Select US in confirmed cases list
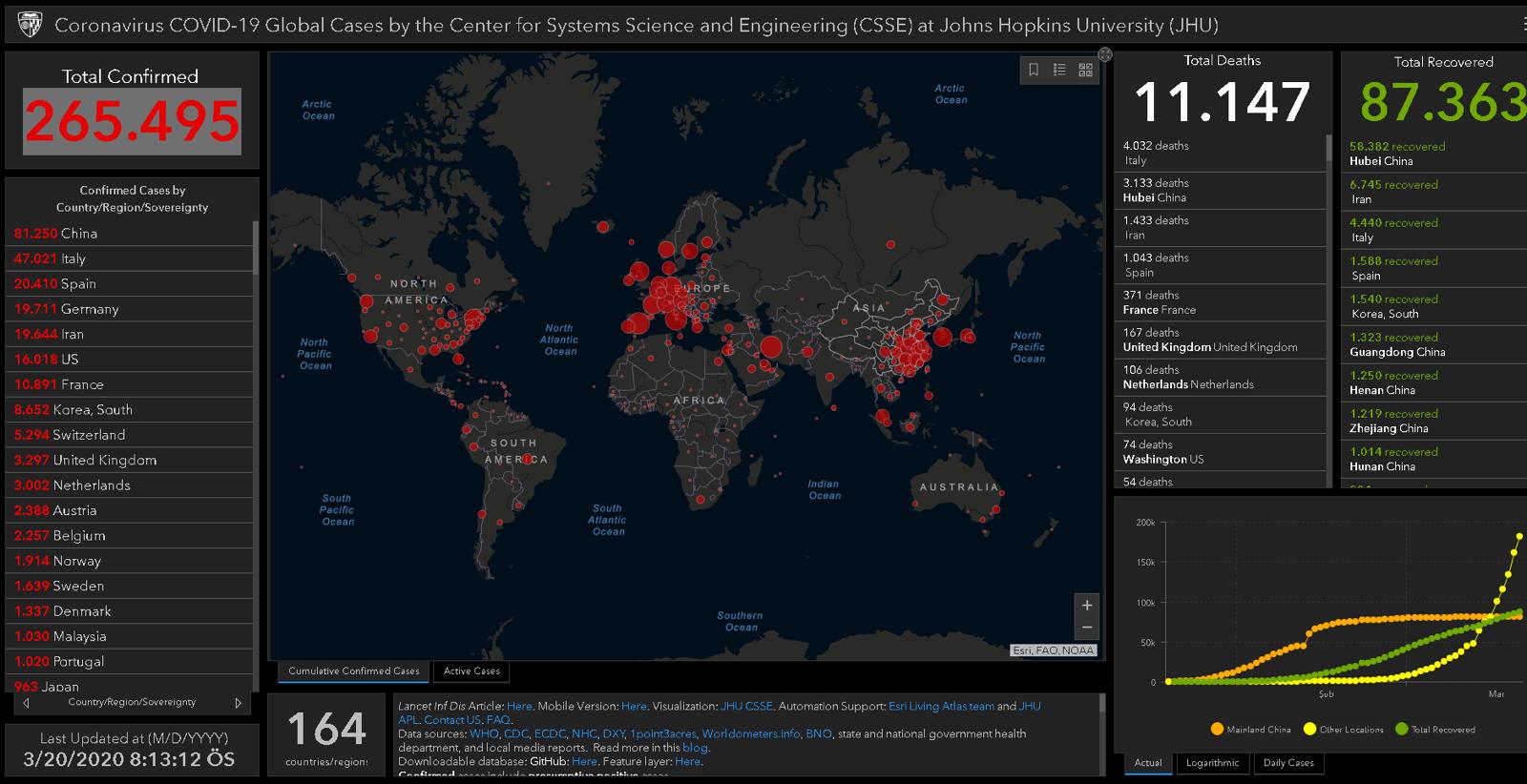The image size is (1527, 784). [x=129, y=360]
